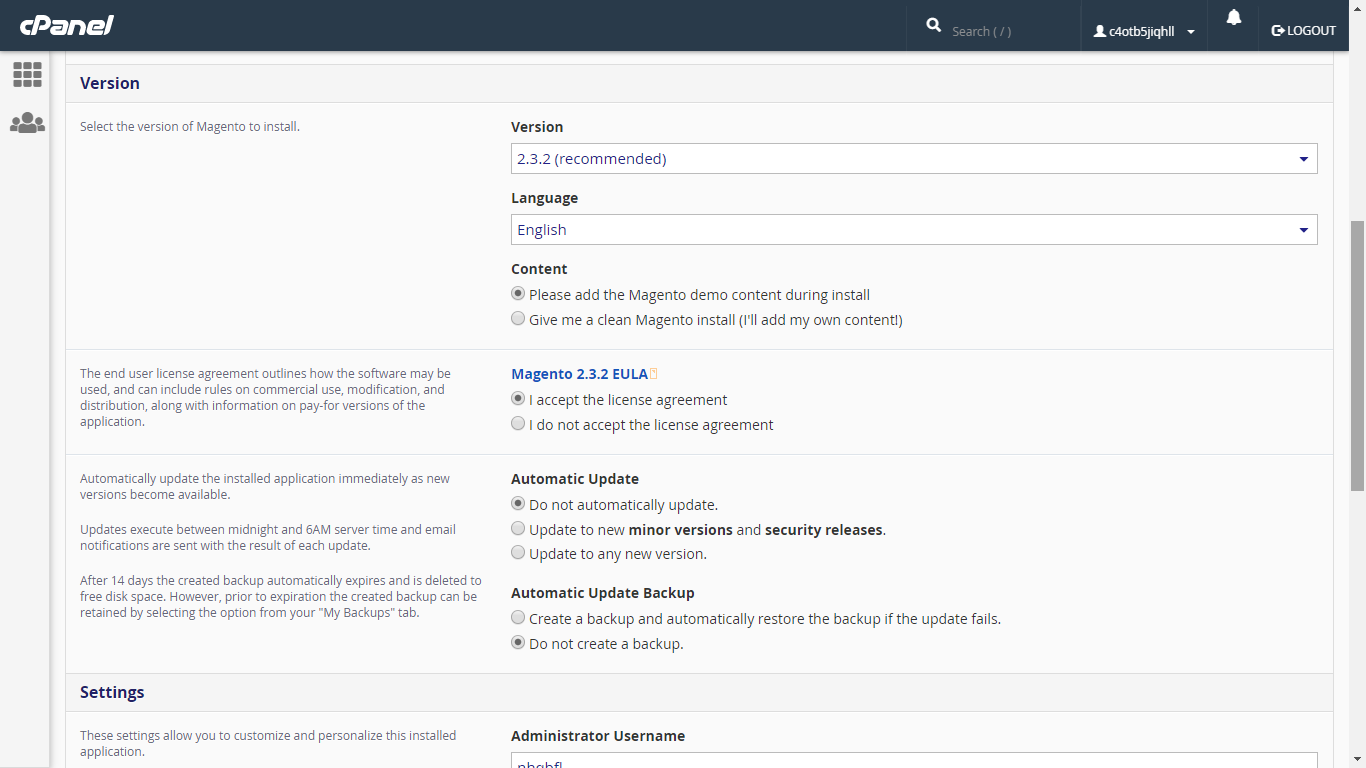Click the user account icon by c4otb5jiqhll
The width and height of the screenshot is (1366, 768).
pyautogui.click(x=1100, y=31)
